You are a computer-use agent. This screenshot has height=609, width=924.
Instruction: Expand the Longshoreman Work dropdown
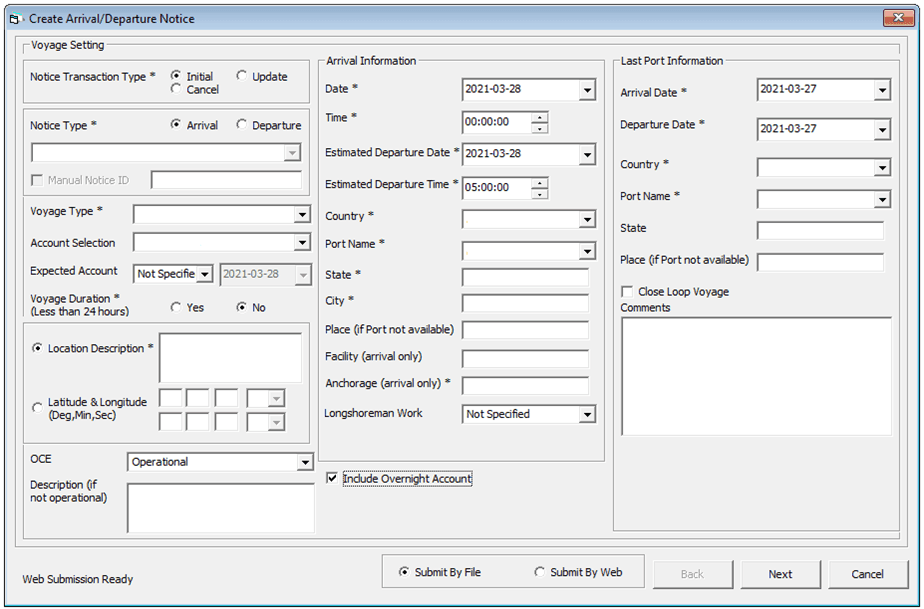(x=588, y=414)
